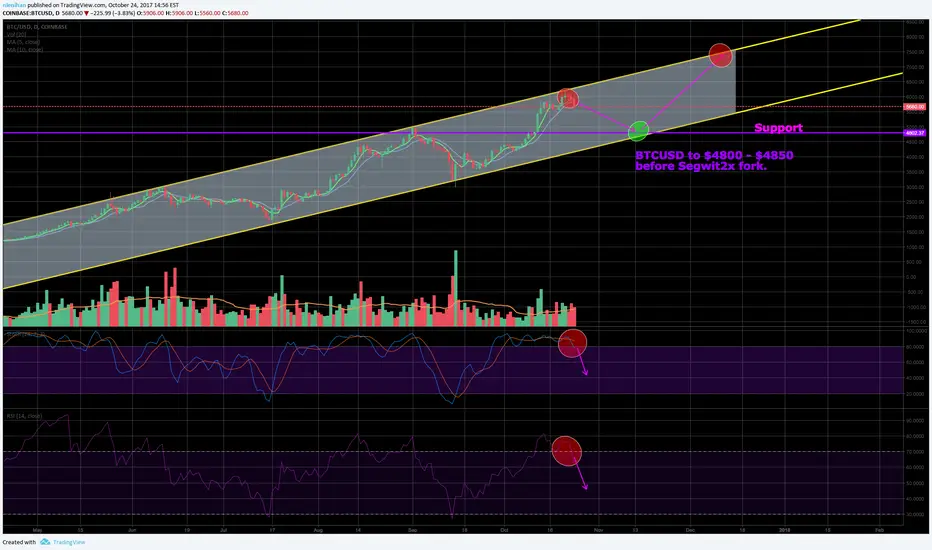Click the 7500.00 price scale label
932x550 pixels.
(915, 52)
